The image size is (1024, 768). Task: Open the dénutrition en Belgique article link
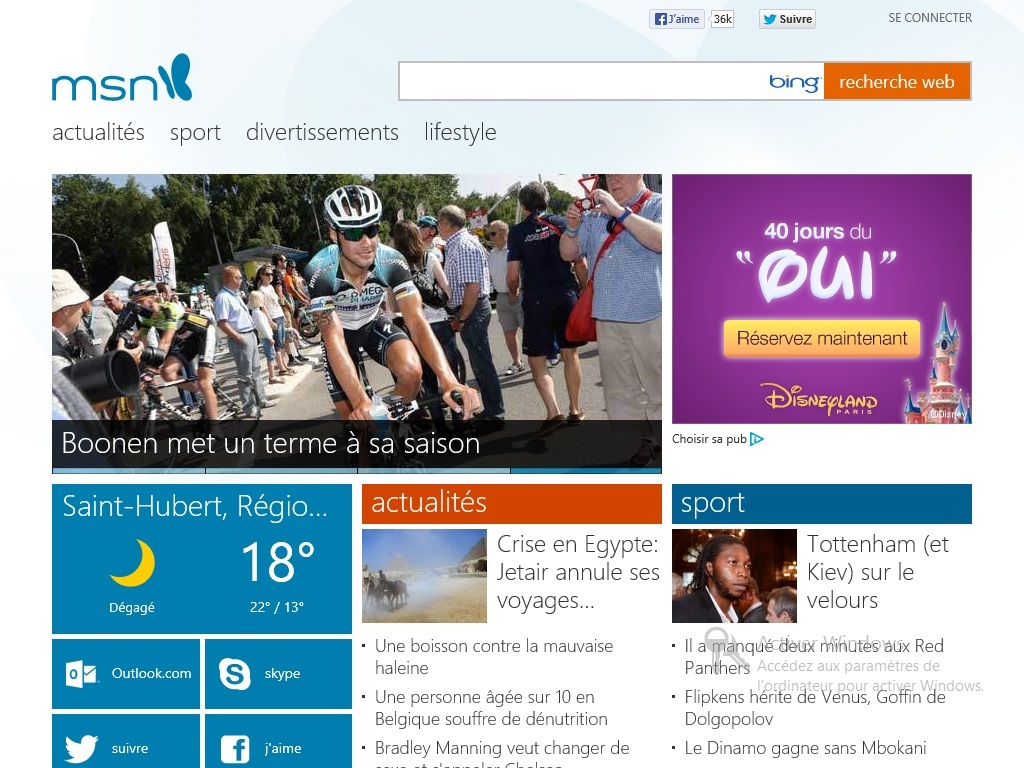(491, 708)
